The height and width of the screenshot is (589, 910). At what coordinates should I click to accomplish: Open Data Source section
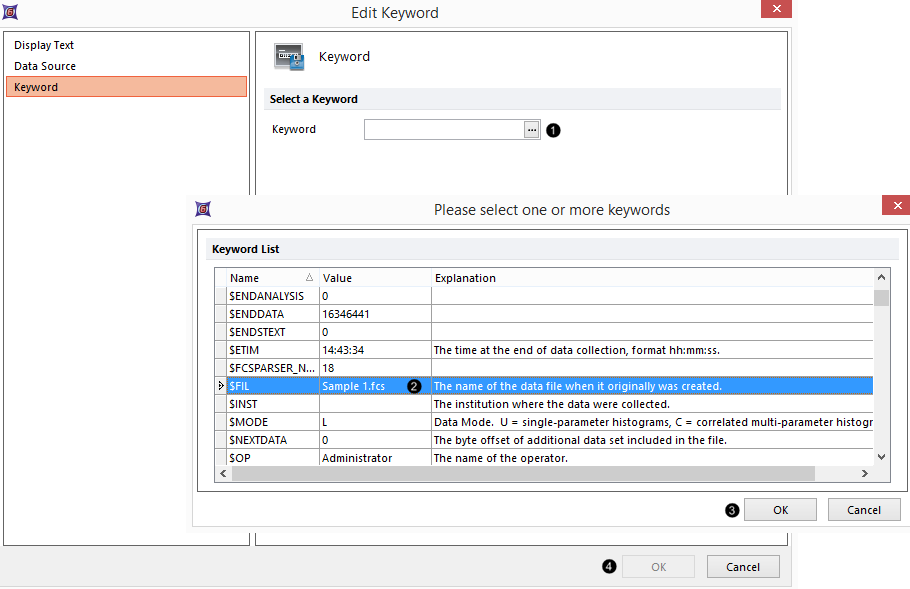pyautogui.click(x=45, y=66)
